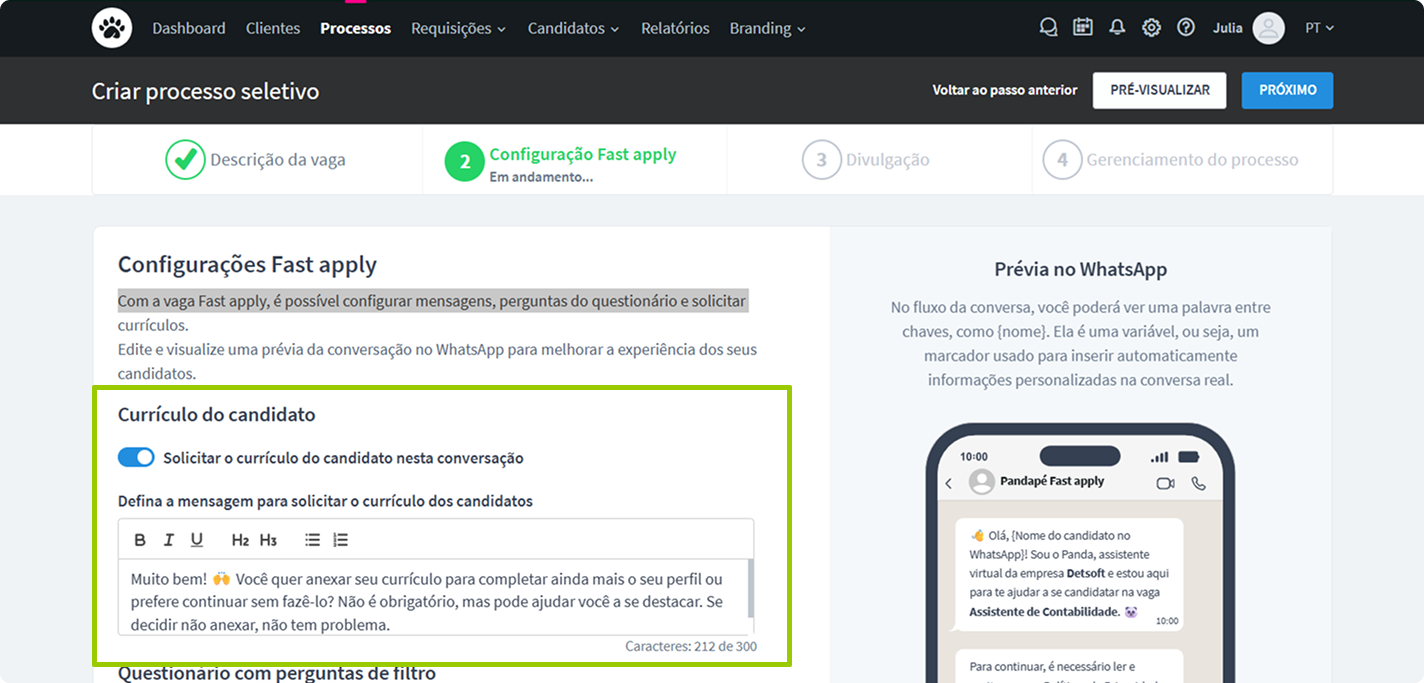Disable requesting the candidate's resume
Viewport: 1424px width, 683px height.
click(136, 457)
